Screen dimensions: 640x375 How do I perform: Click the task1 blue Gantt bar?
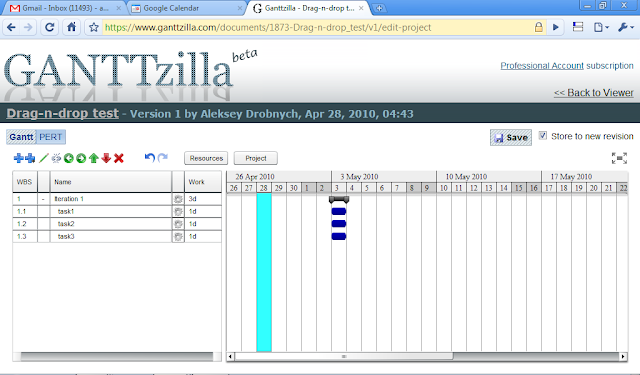click(339, 211)
